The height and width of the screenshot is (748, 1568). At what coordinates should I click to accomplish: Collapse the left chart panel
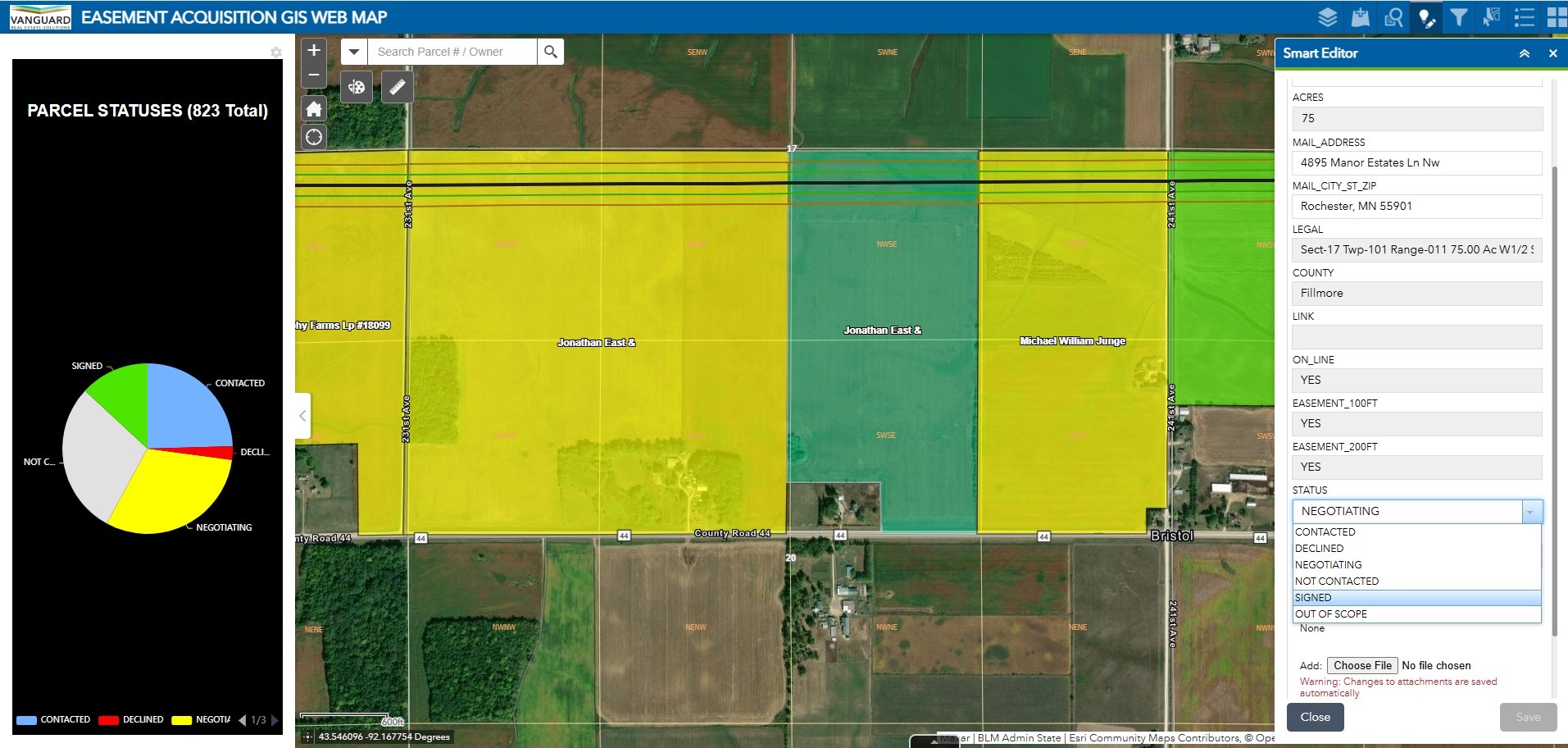click(x=302, y=416)
